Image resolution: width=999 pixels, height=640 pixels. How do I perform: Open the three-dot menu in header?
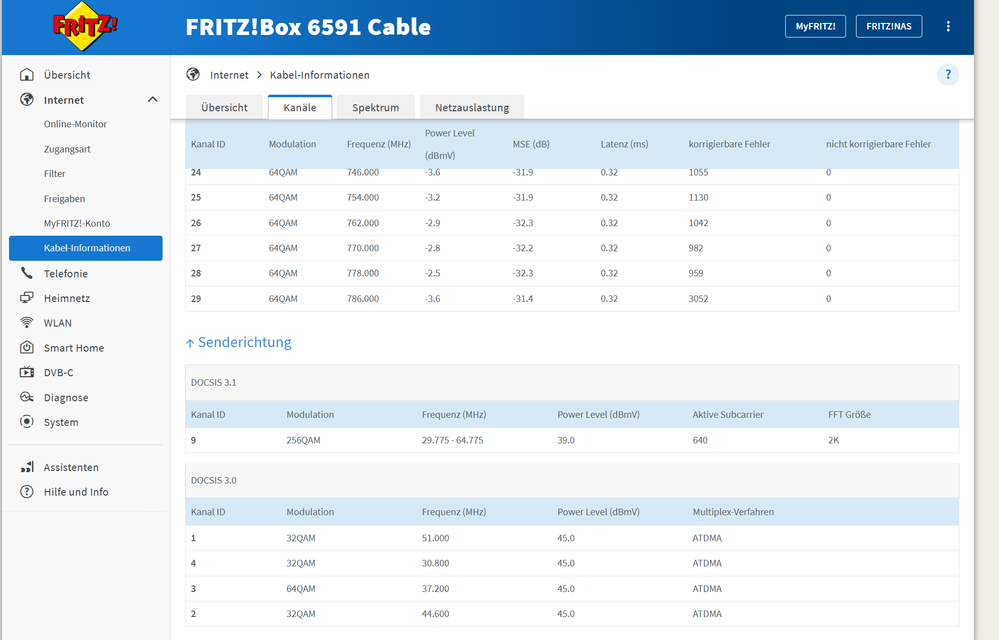(x=948, y=26)
